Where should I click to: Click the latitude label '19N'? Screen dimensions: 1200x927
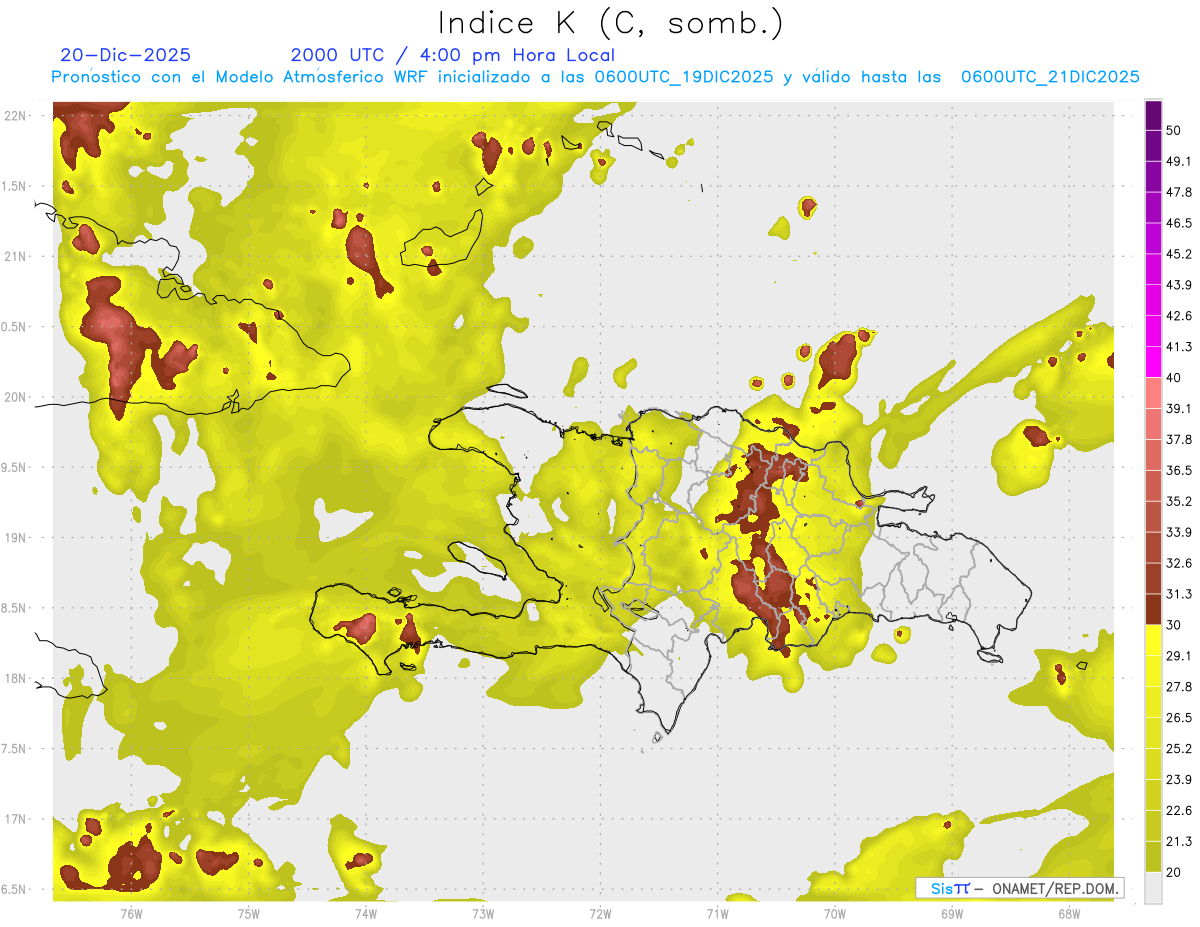click(15, 538)
